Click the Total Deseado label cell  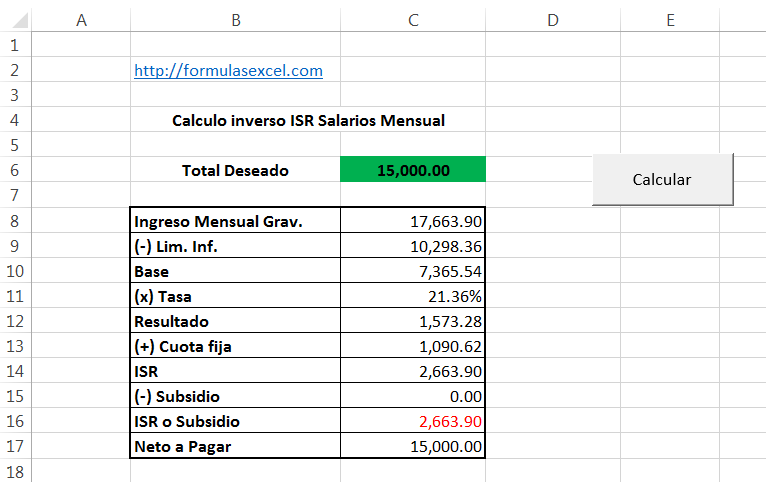pyautogui.click(x=235, y=169)
